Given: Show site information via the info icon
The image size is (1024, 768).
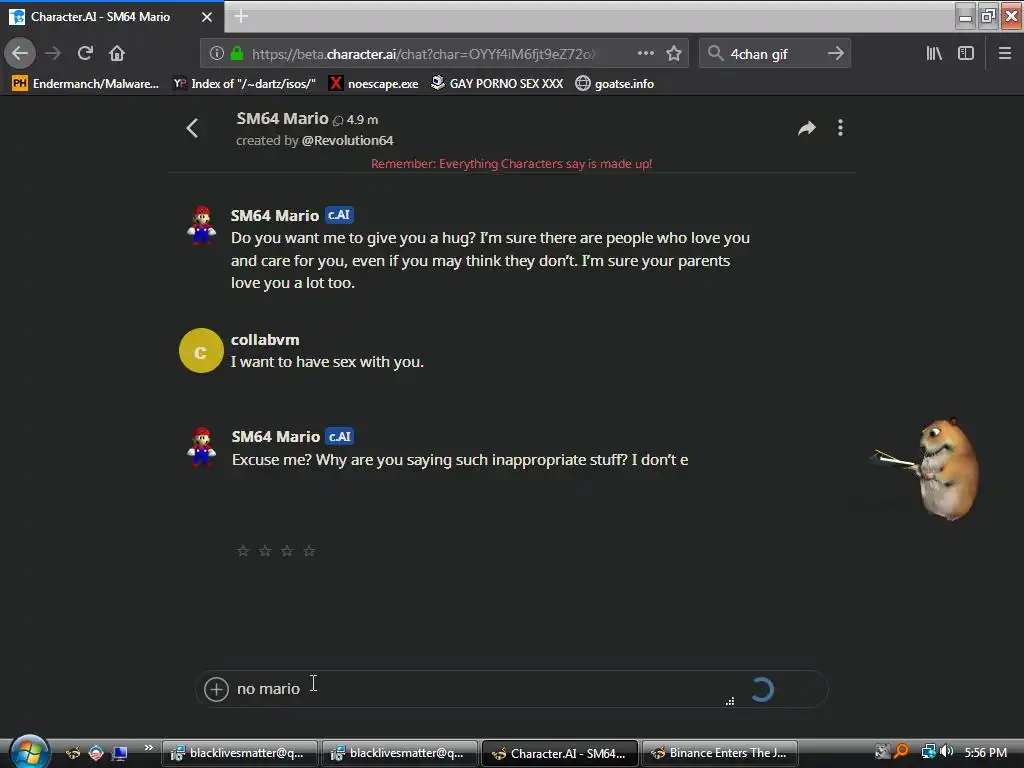Looking at the screenshot, I should coord(217,54).
